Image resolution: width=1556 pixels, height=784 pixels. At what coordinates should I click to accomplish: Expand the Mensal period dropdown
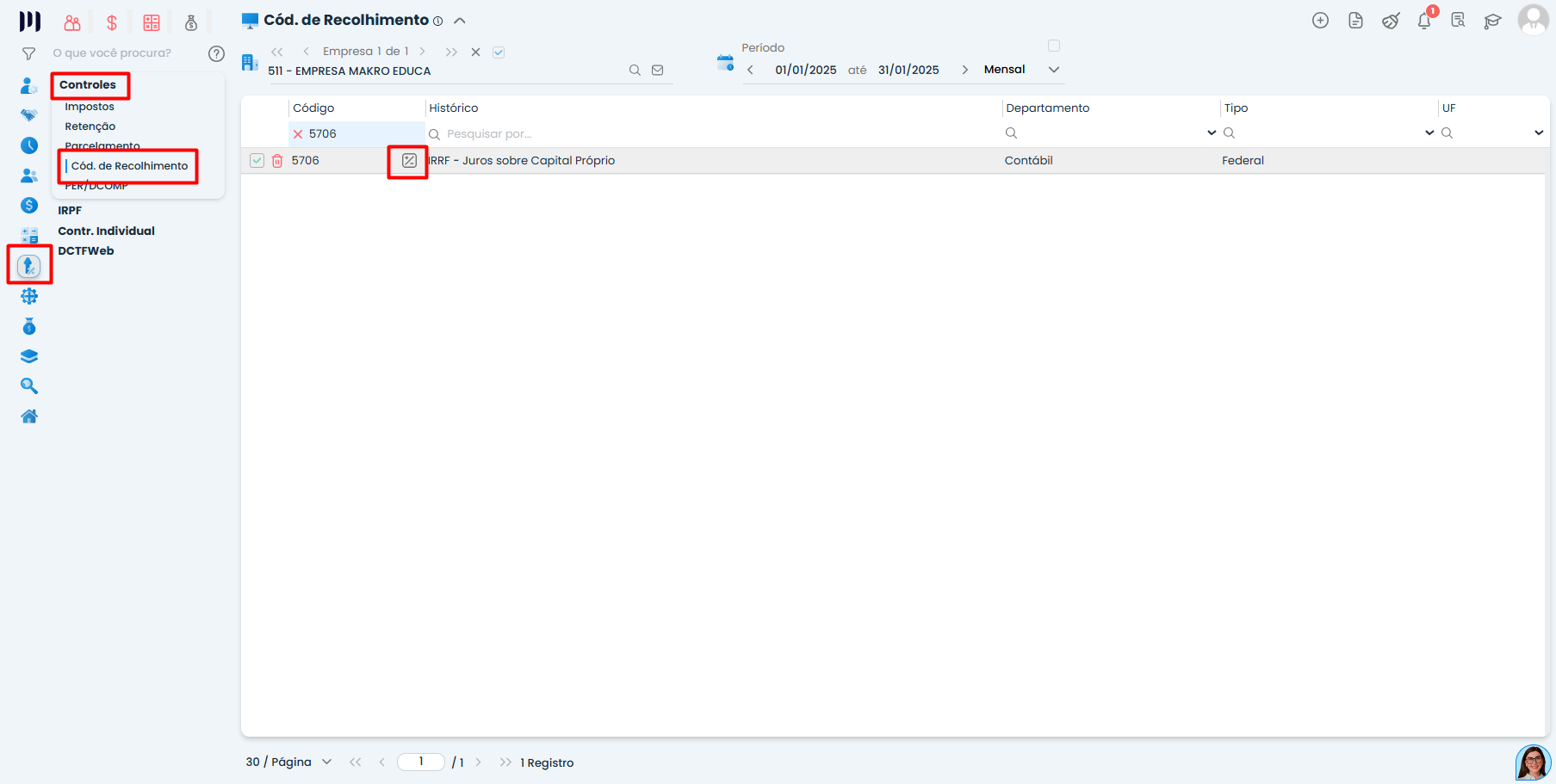click(1053, 70)
